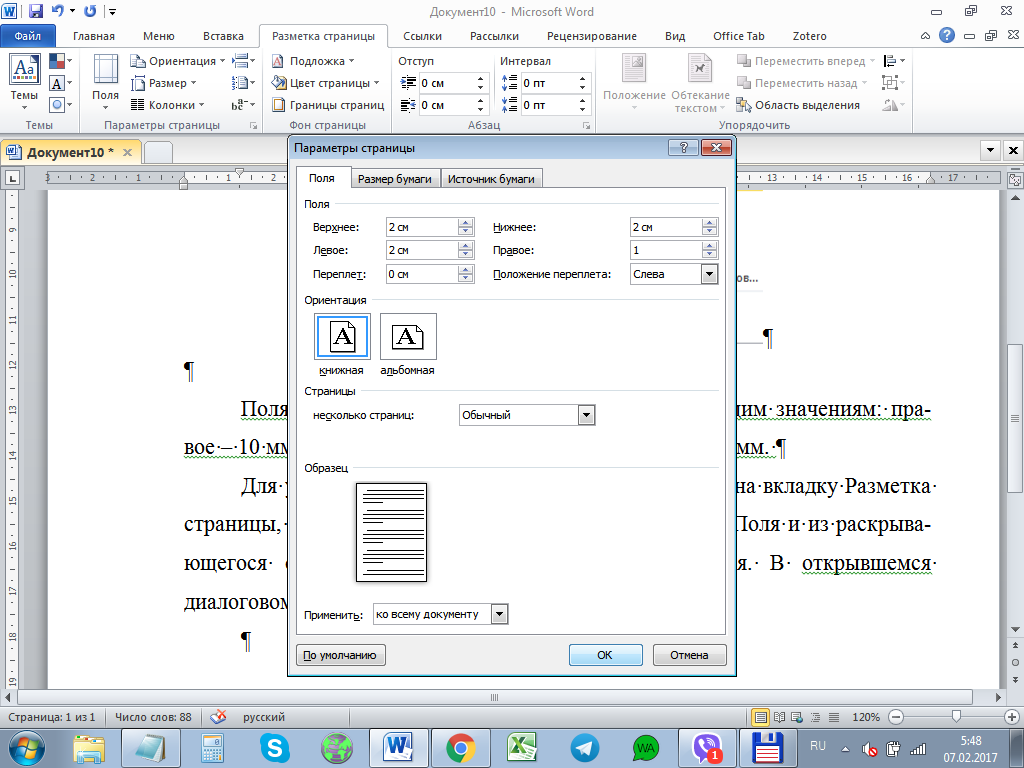The height and width of the screenshot is (768, 1024).
Task: Increase the Нижнее margin value
Action: pos(710,223)
